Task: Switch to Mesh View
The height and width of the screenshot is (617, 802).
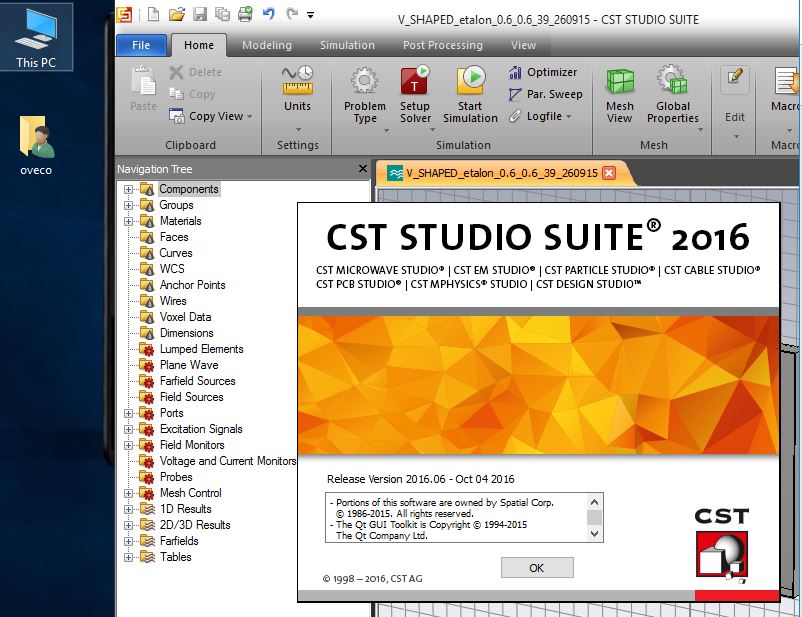Action: tap(620, 95)
